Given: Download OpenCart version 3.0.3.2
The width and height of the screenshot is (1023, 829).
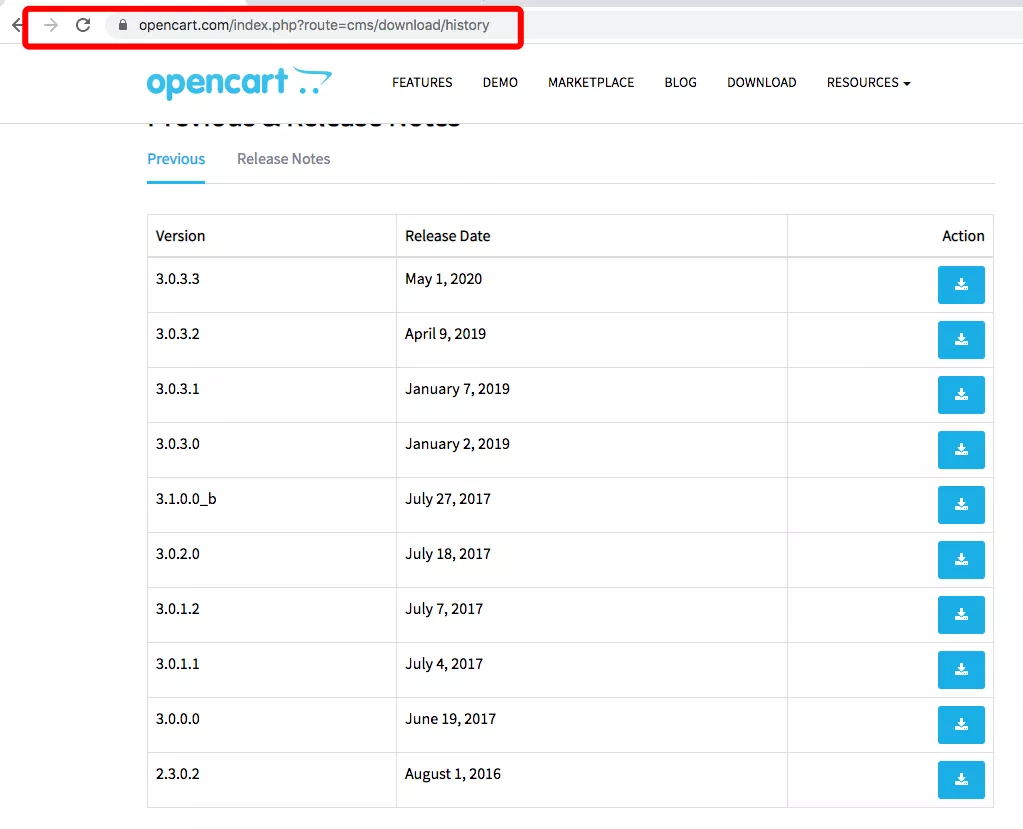Looking at the screenshot, I should coord(961,340).
